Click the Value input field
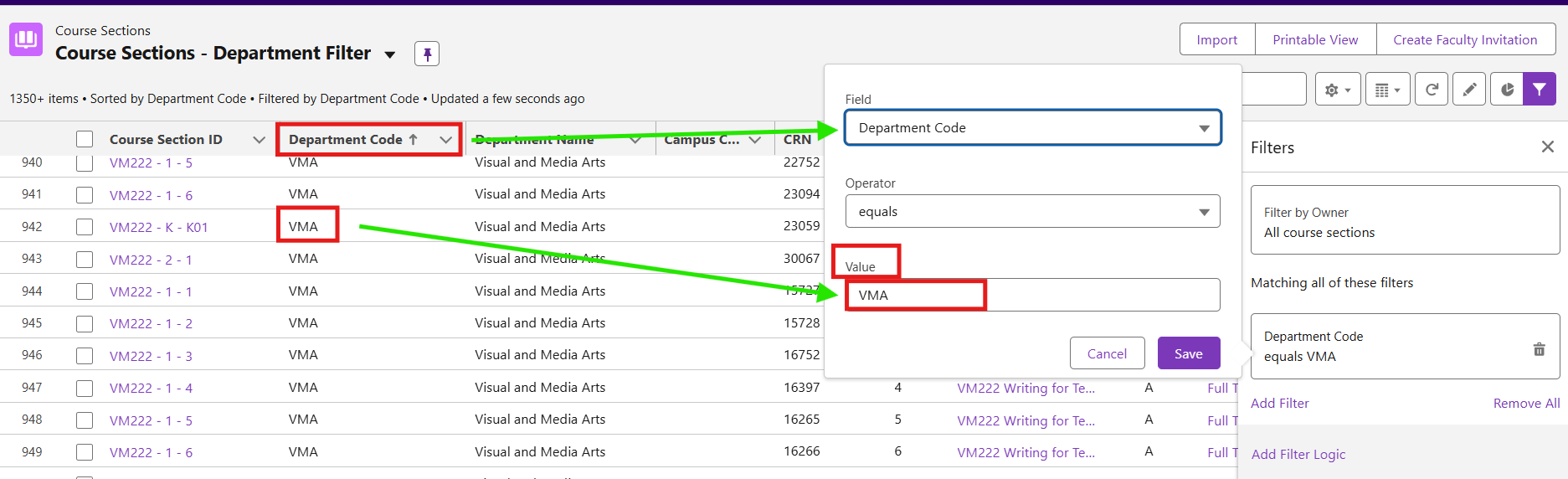 [x=1032, y=296]
